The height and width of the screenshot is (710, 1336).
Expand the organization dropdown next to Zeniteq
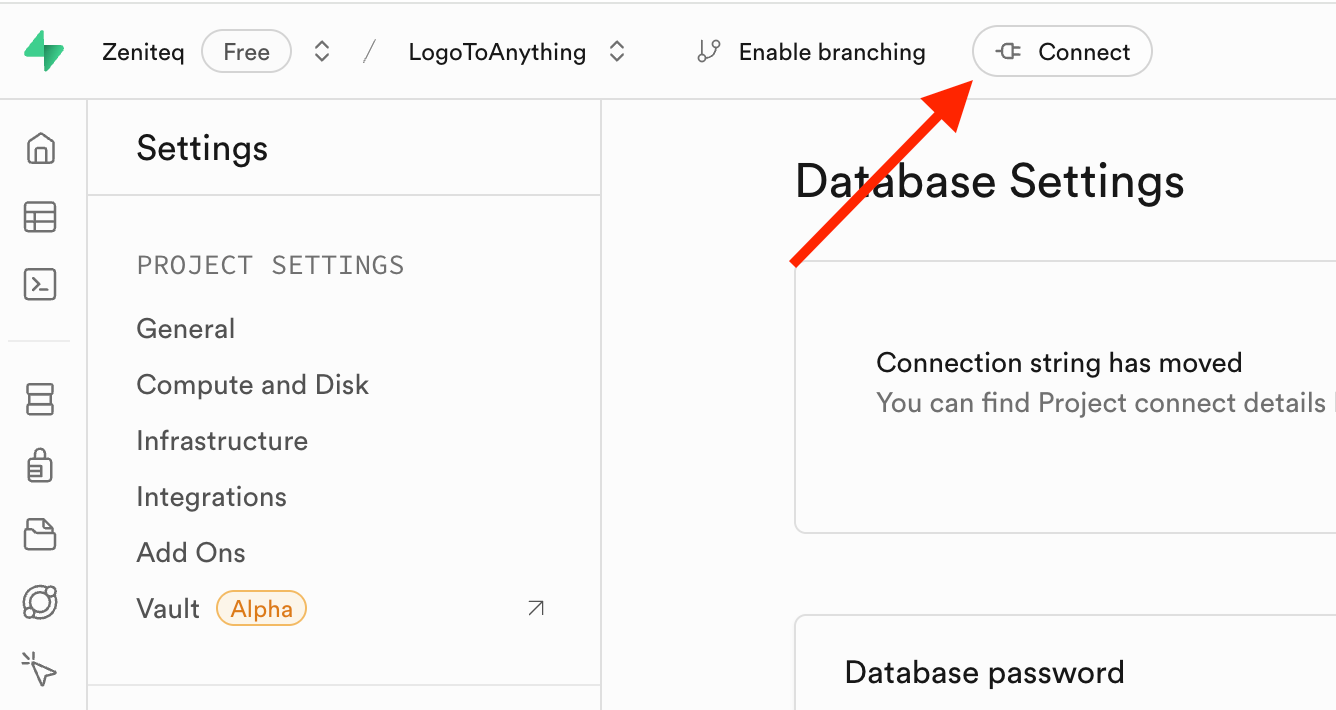tap(322, 51)
